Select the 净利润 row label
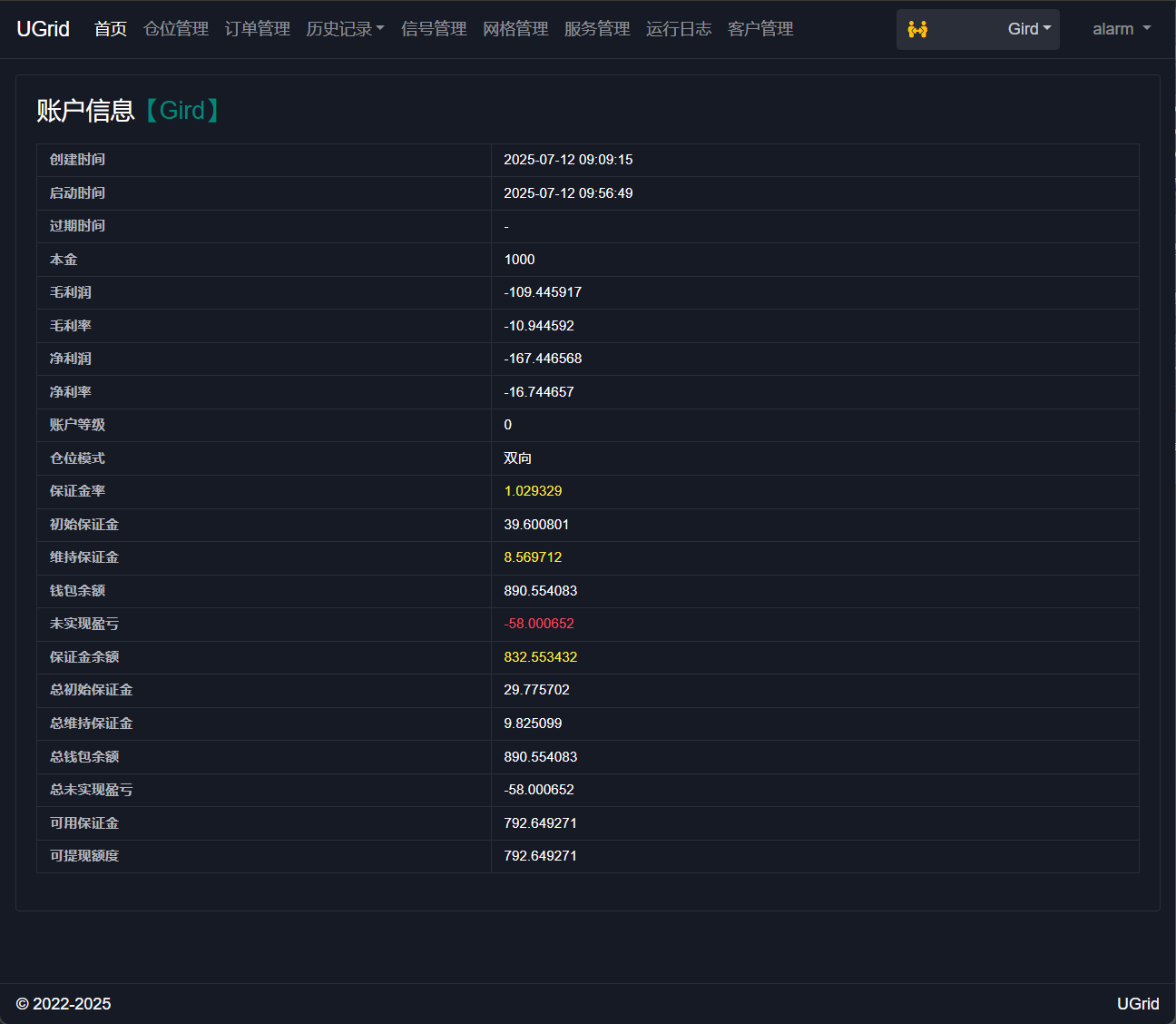This screenshot has height=1024, width=1176. tap(71, 359)
